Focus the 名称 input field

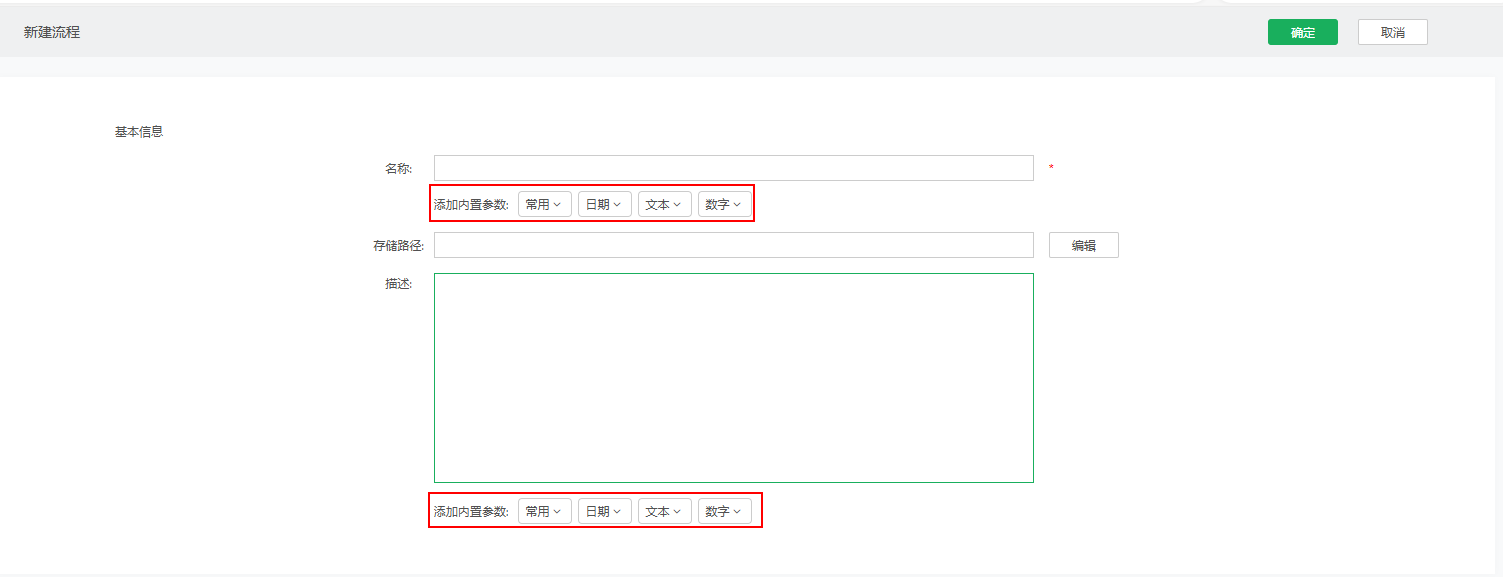coord(733,168)
